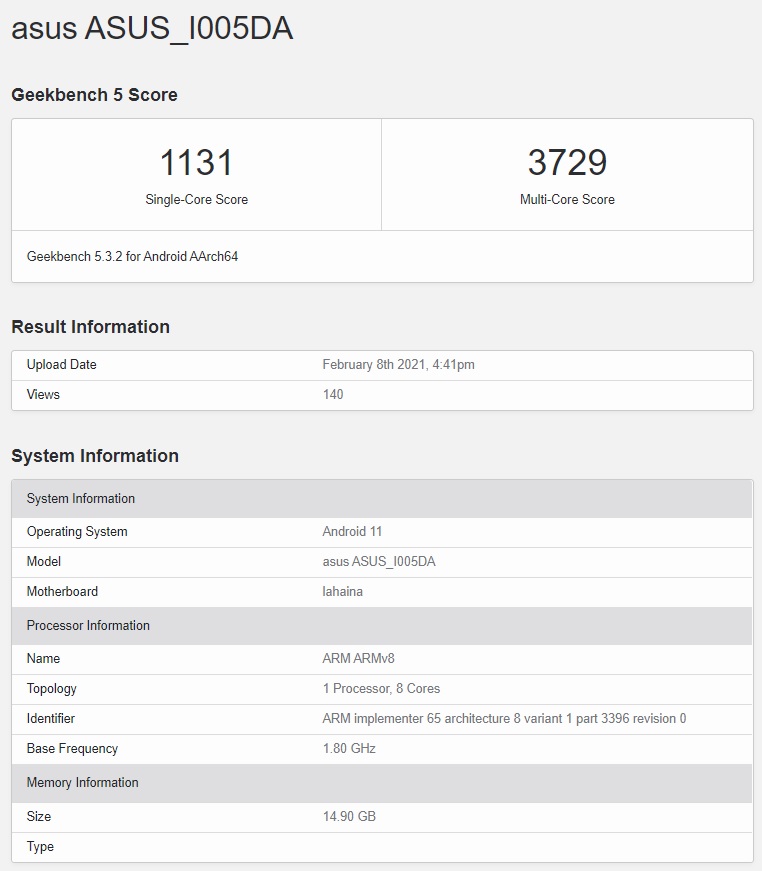The image size is (762, 871).
Task: Click the processor name ARM ARMv8
Action: [359, 659]
